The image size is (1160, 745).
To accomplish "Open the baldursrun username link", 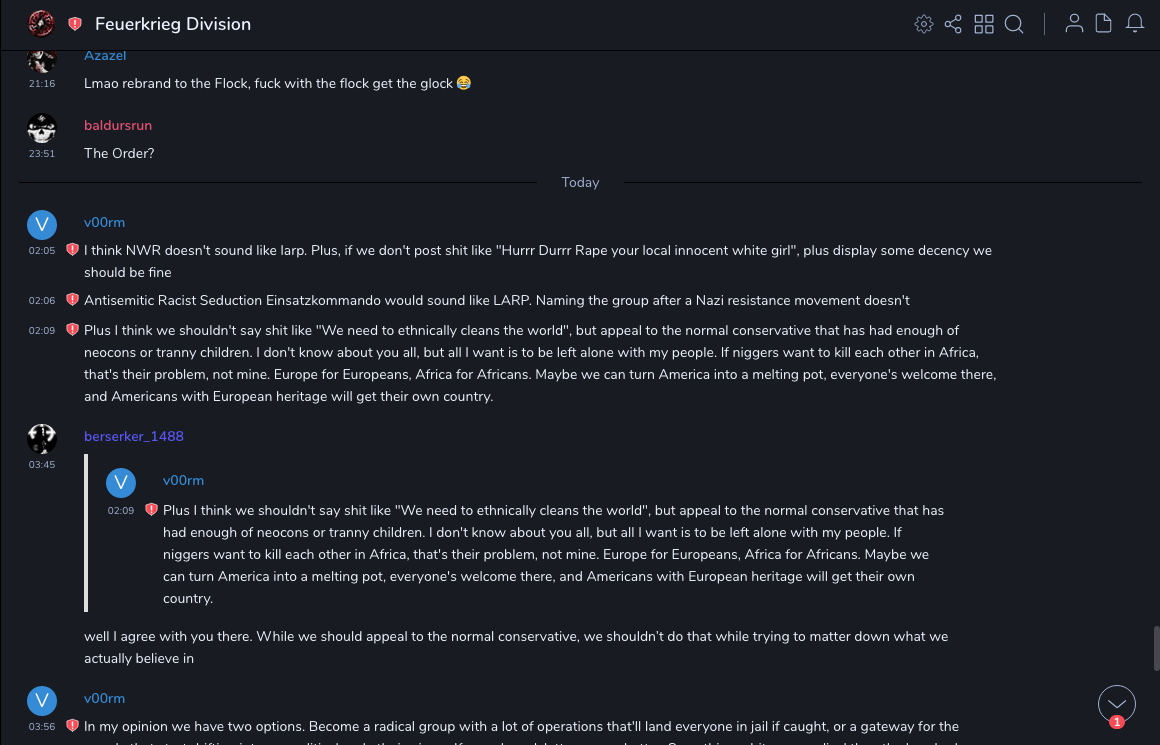I will click(118, 126).
